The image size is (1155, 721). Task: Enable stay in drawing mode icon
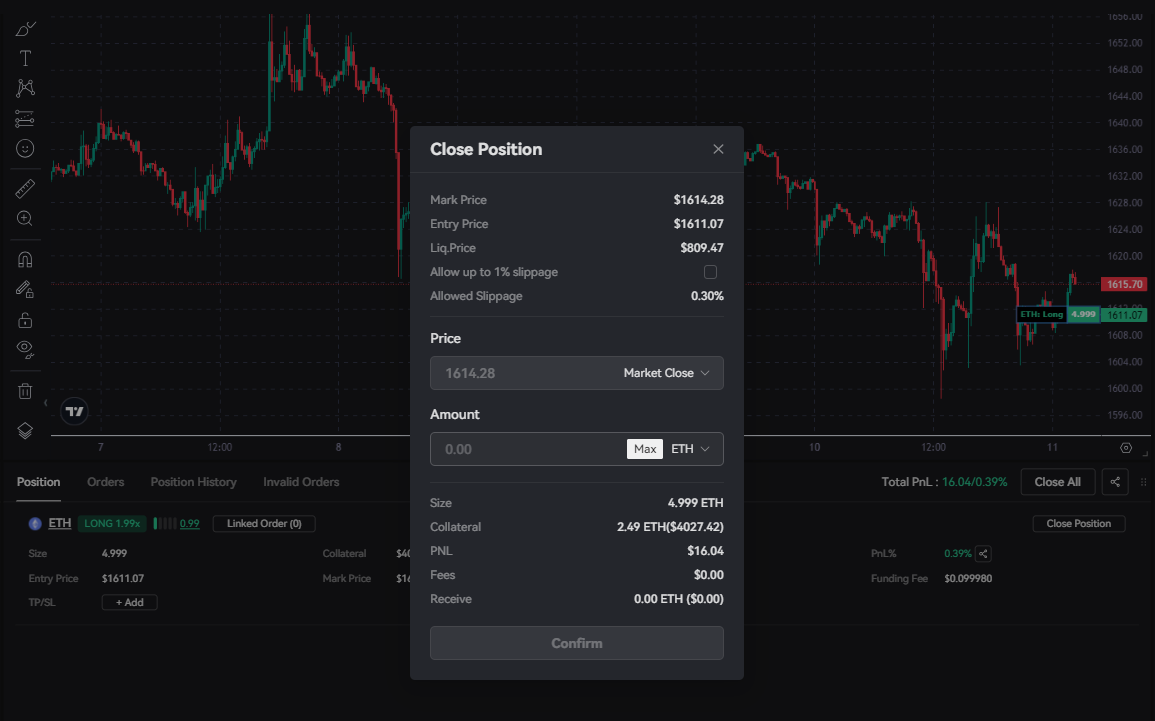click(25, 289)
